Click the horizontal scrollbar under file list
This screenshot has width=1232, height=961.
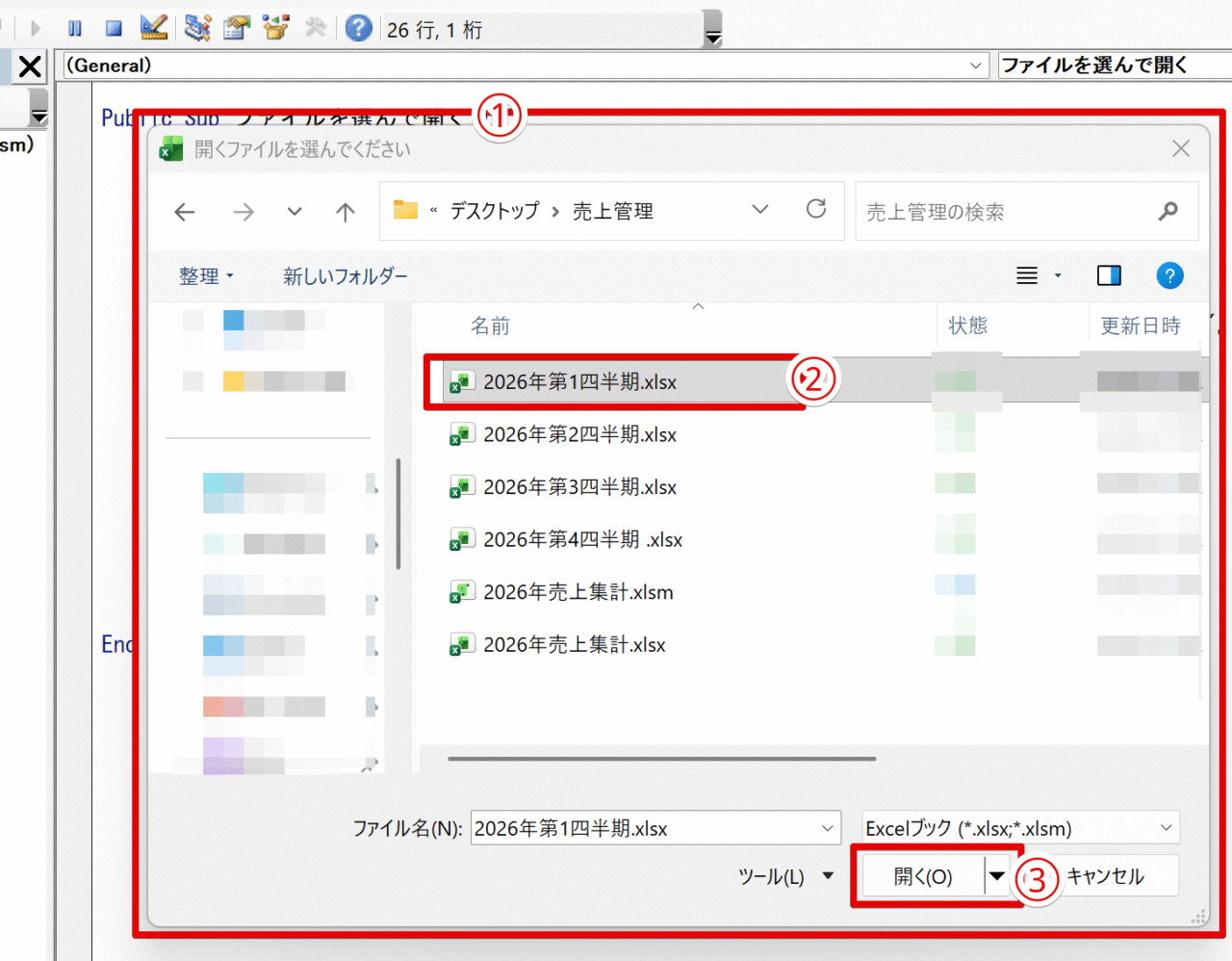[661, 759]
